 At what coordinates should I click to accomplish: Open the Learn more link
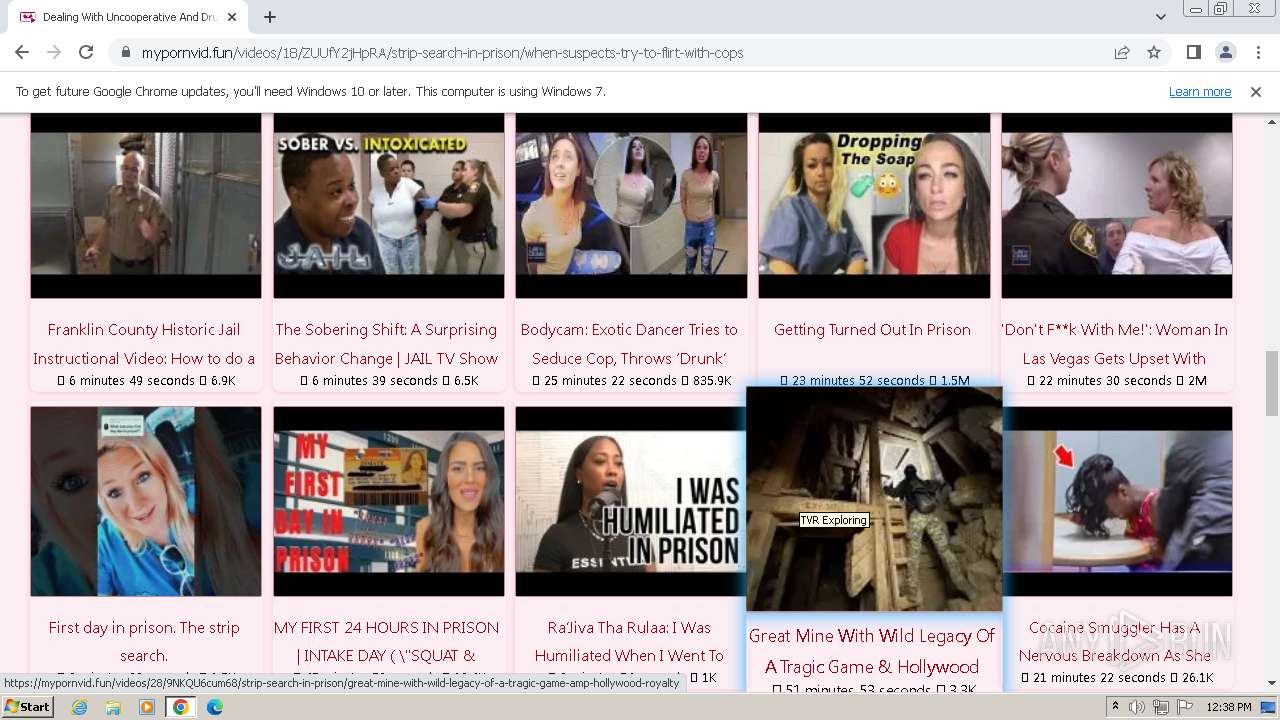pos(1200,92)
